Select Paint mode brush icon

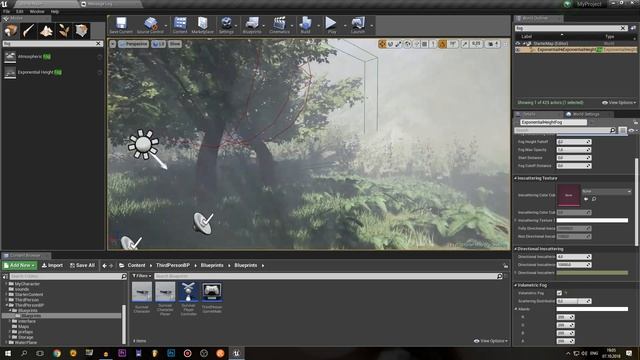[29, 31]
